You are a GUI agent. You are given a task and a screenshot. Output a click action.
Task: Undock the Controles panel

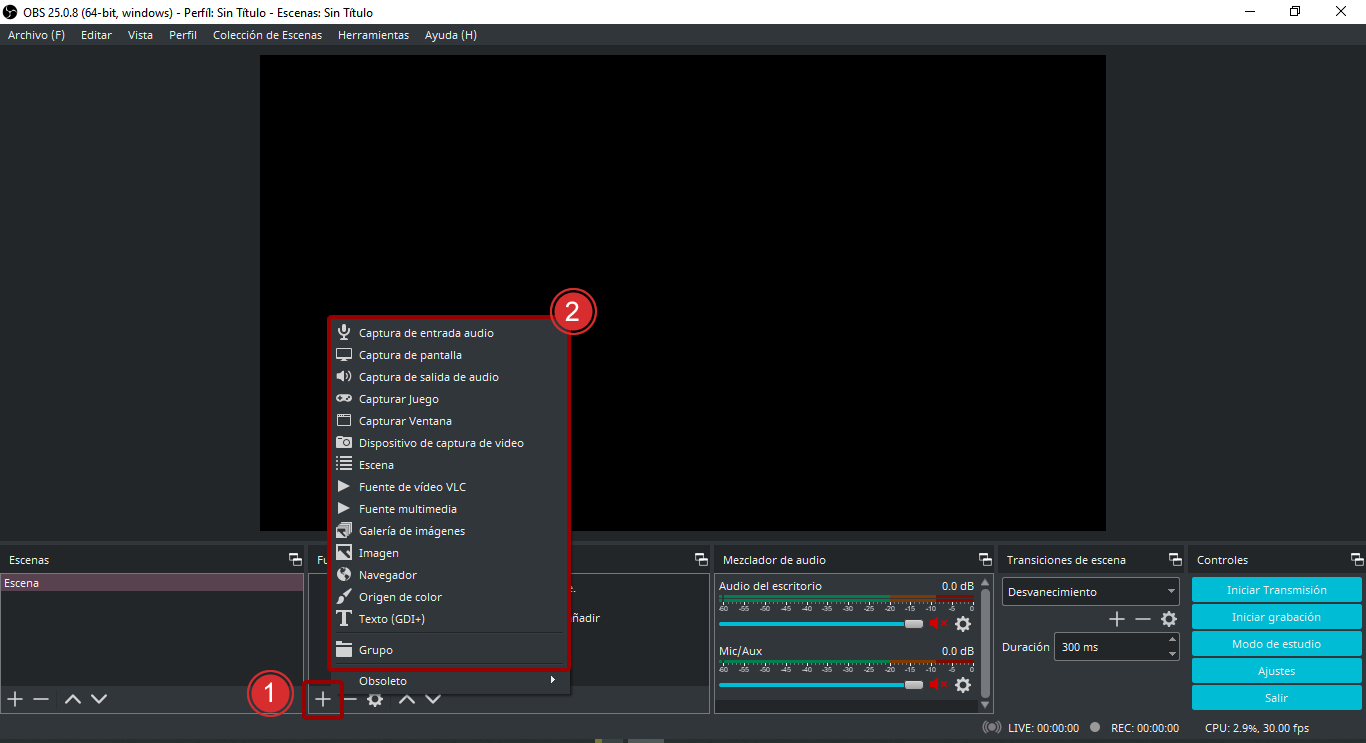click(x=1357, y=560)
